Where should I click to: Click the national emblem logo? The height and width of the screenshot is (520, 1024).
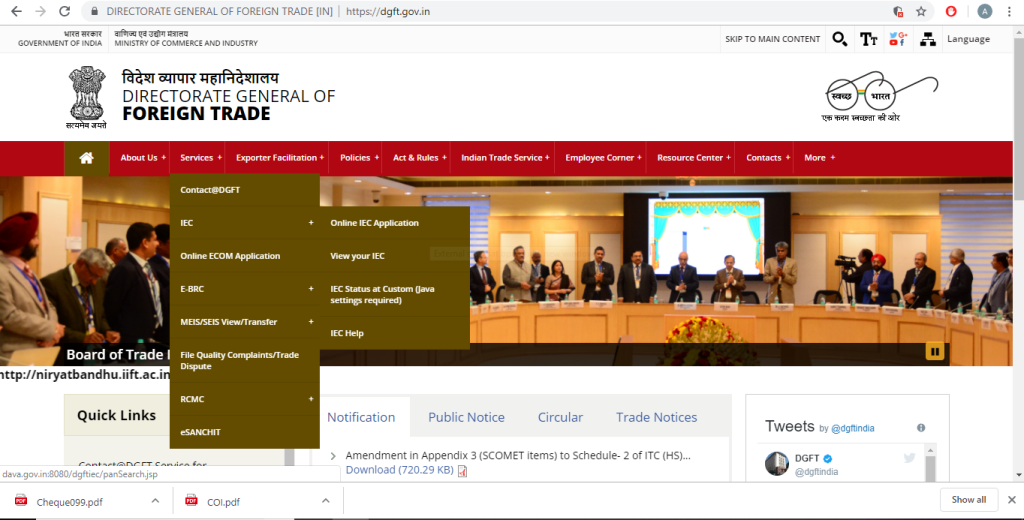[x=87, y=97]
